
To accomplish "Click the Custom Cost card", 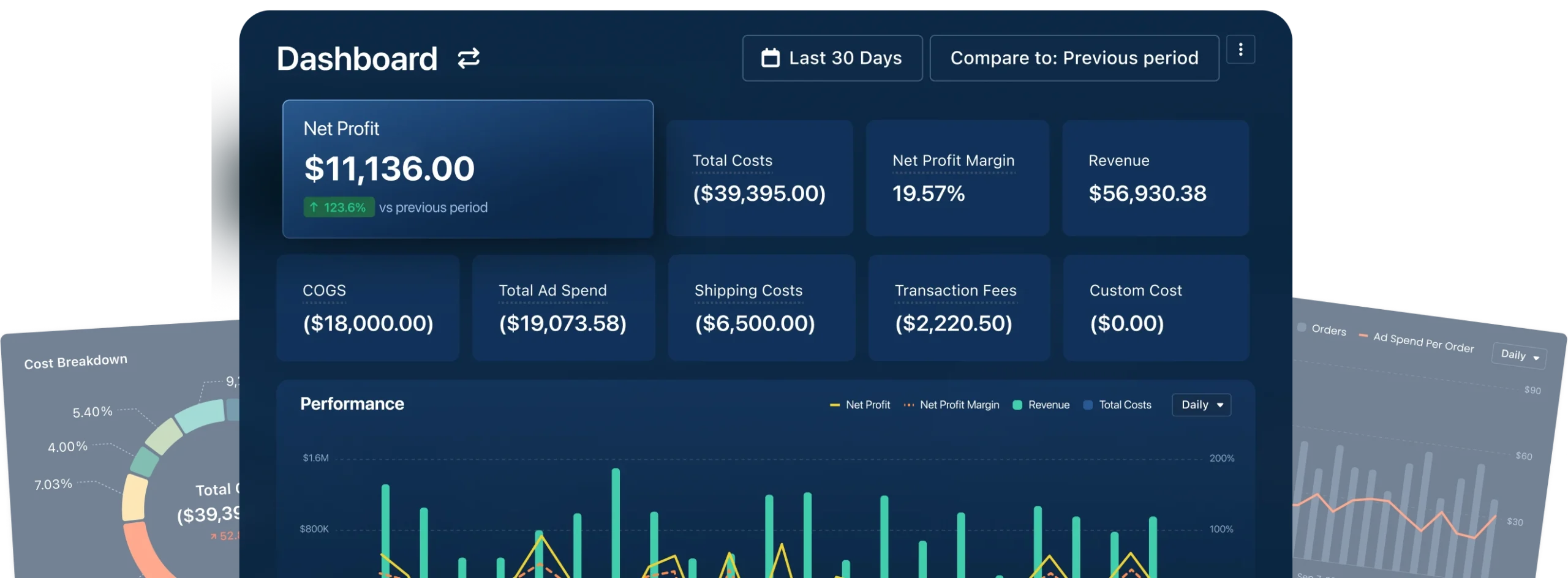I will pyautogui.click(x=1156, y=308).
